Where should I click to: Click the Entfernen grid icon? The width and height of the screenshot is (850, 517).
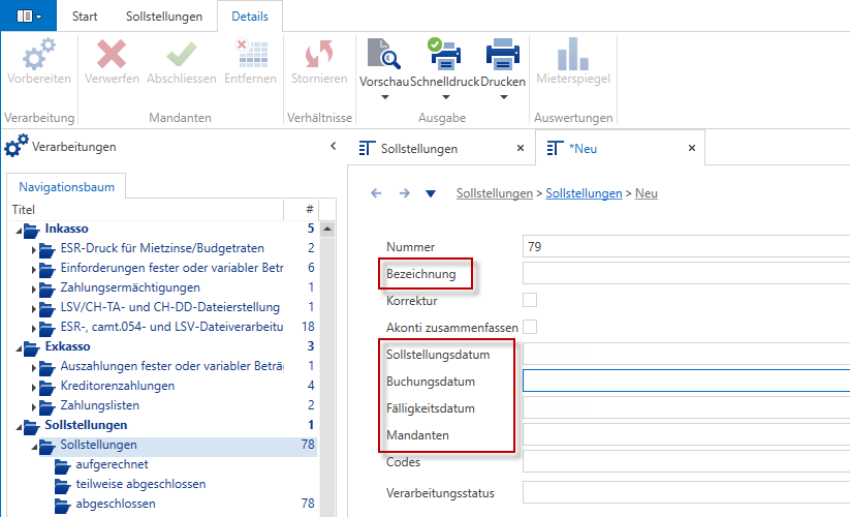pyautogui.click(x=251, y=53)
